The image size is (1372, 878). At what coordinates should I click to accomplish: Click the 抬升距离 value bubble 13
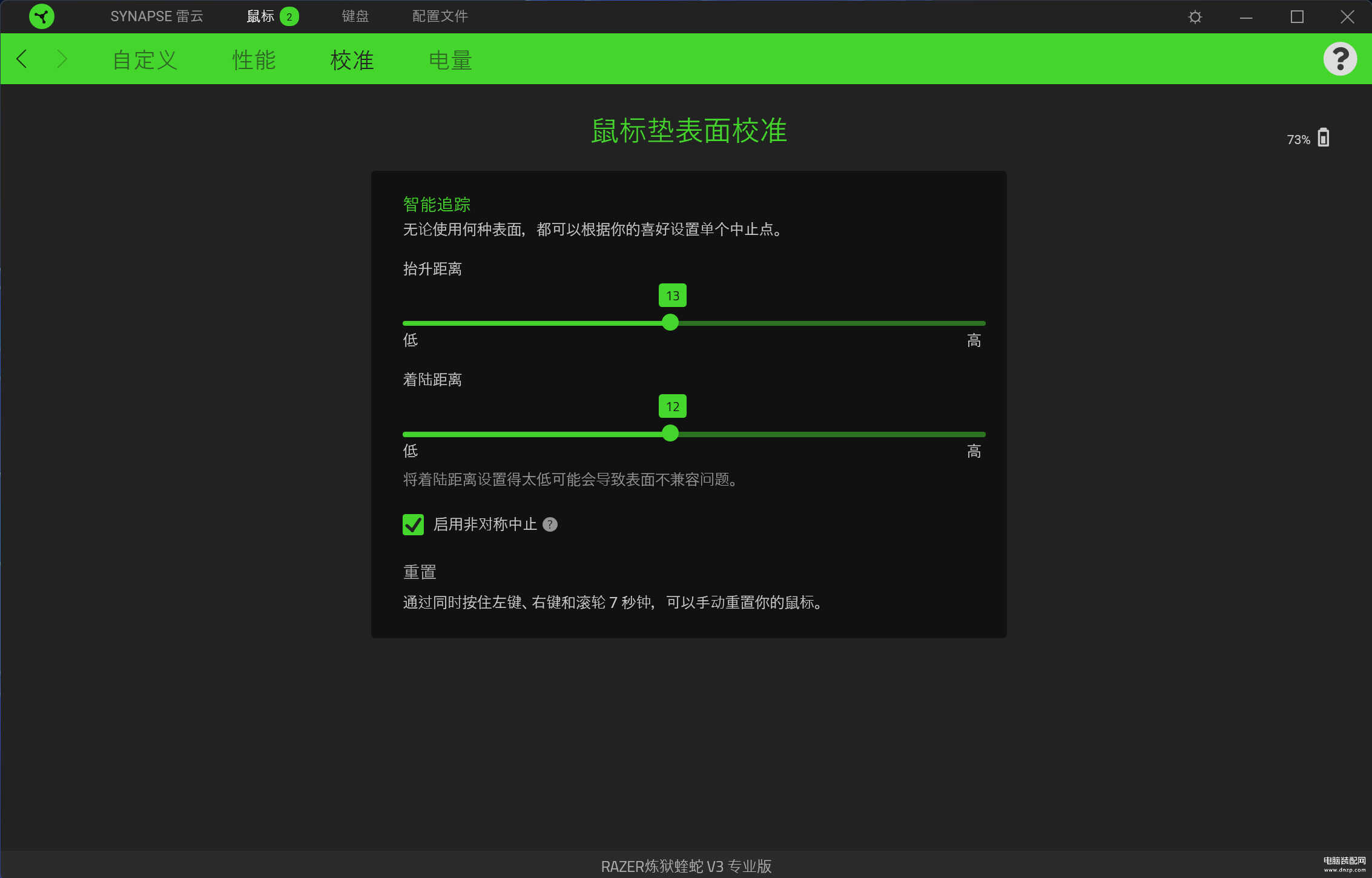673,295
